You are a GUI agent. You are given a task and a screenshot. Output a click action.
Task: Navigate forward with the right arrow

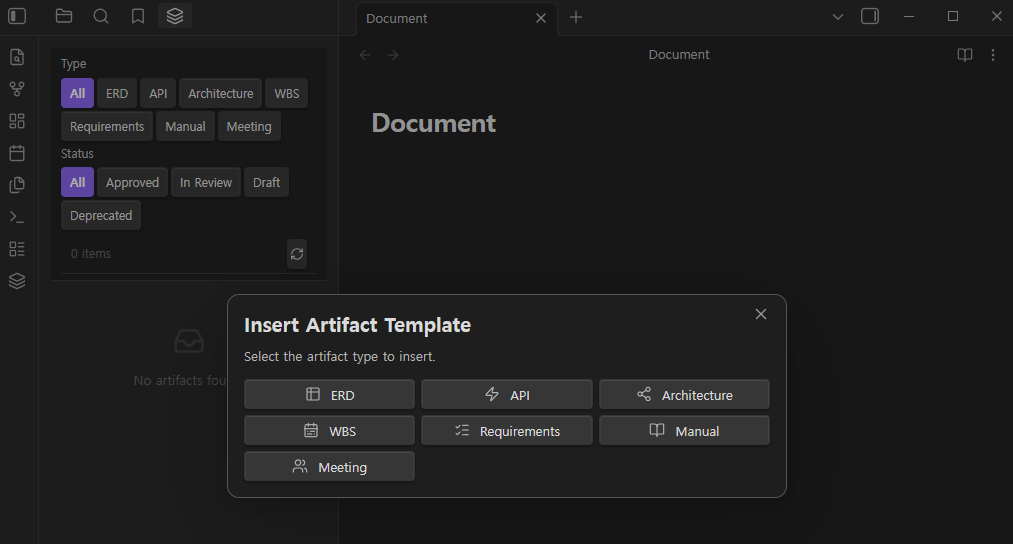click(393, 55)
